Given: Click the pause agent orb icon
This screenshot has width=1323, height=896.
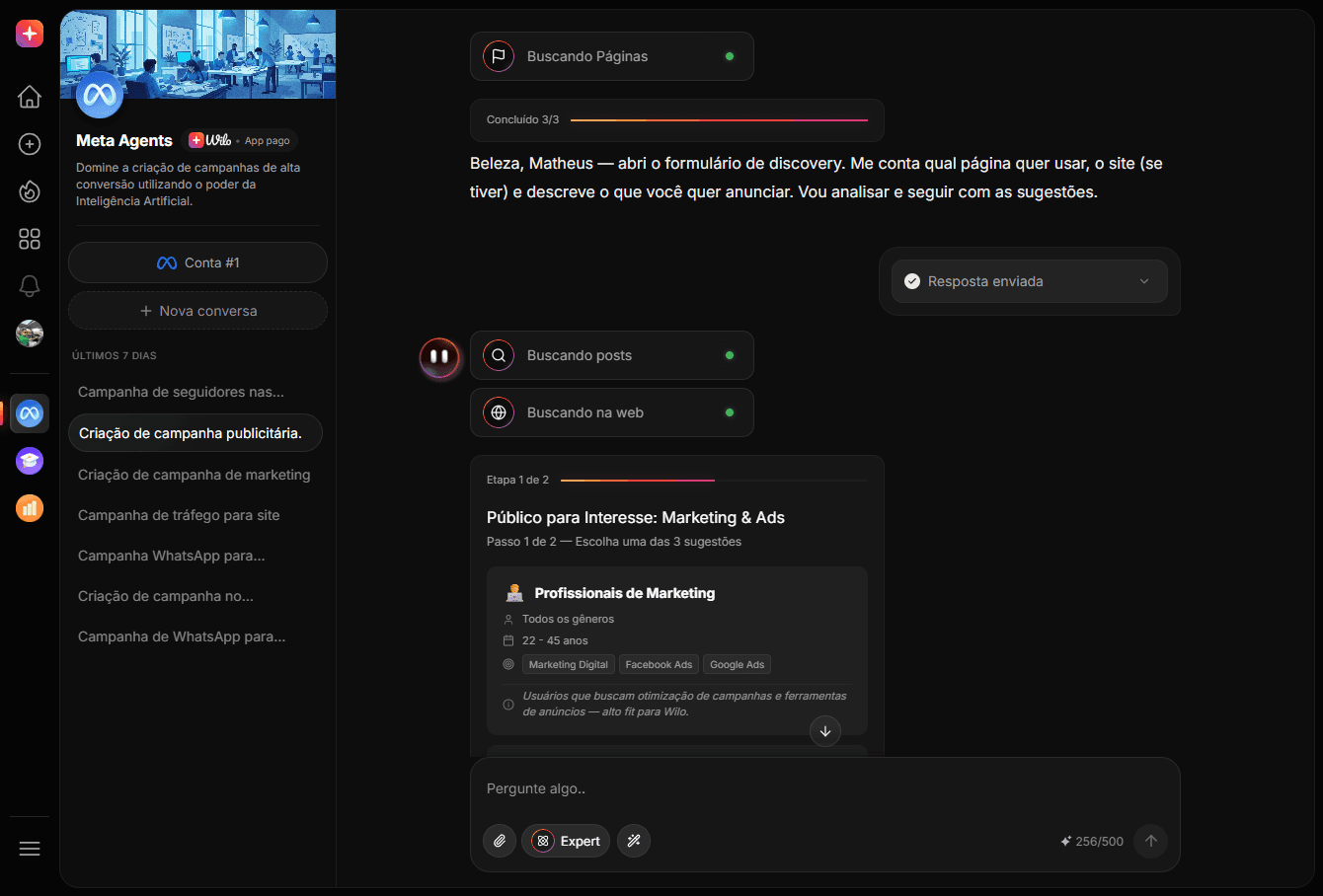Looking at the screenshot, I should (439, 356).
